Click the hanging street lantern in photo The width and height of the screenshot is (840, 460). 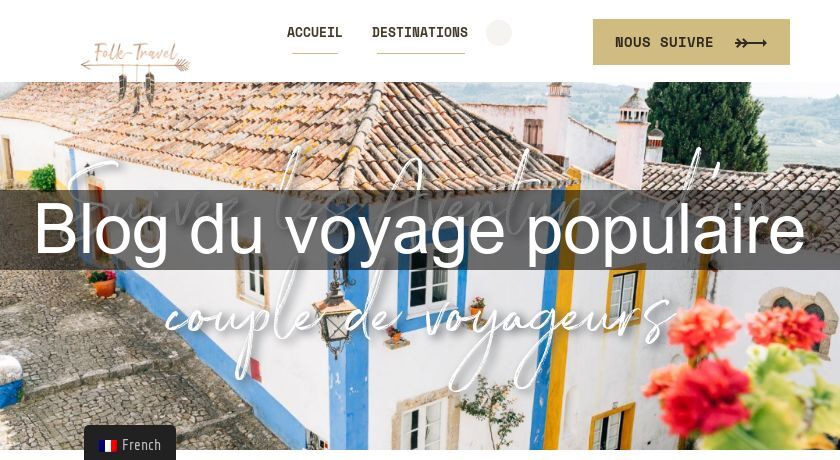(x=336, y=314)
